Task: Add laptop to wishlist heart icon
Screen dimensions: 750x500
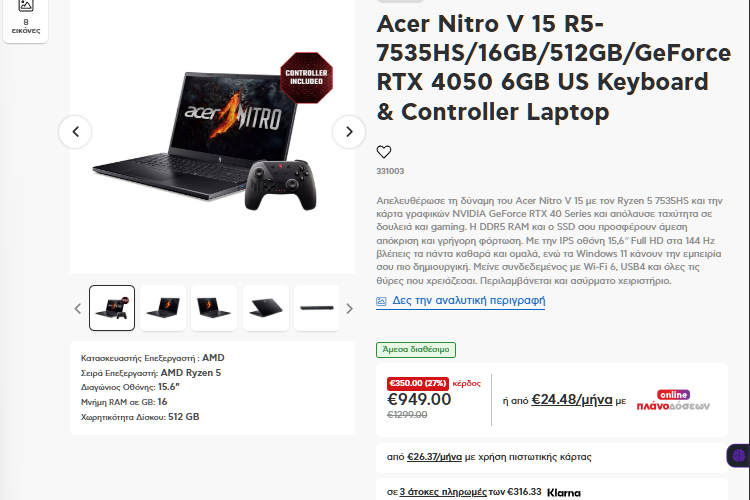Action: coord(384,152)
